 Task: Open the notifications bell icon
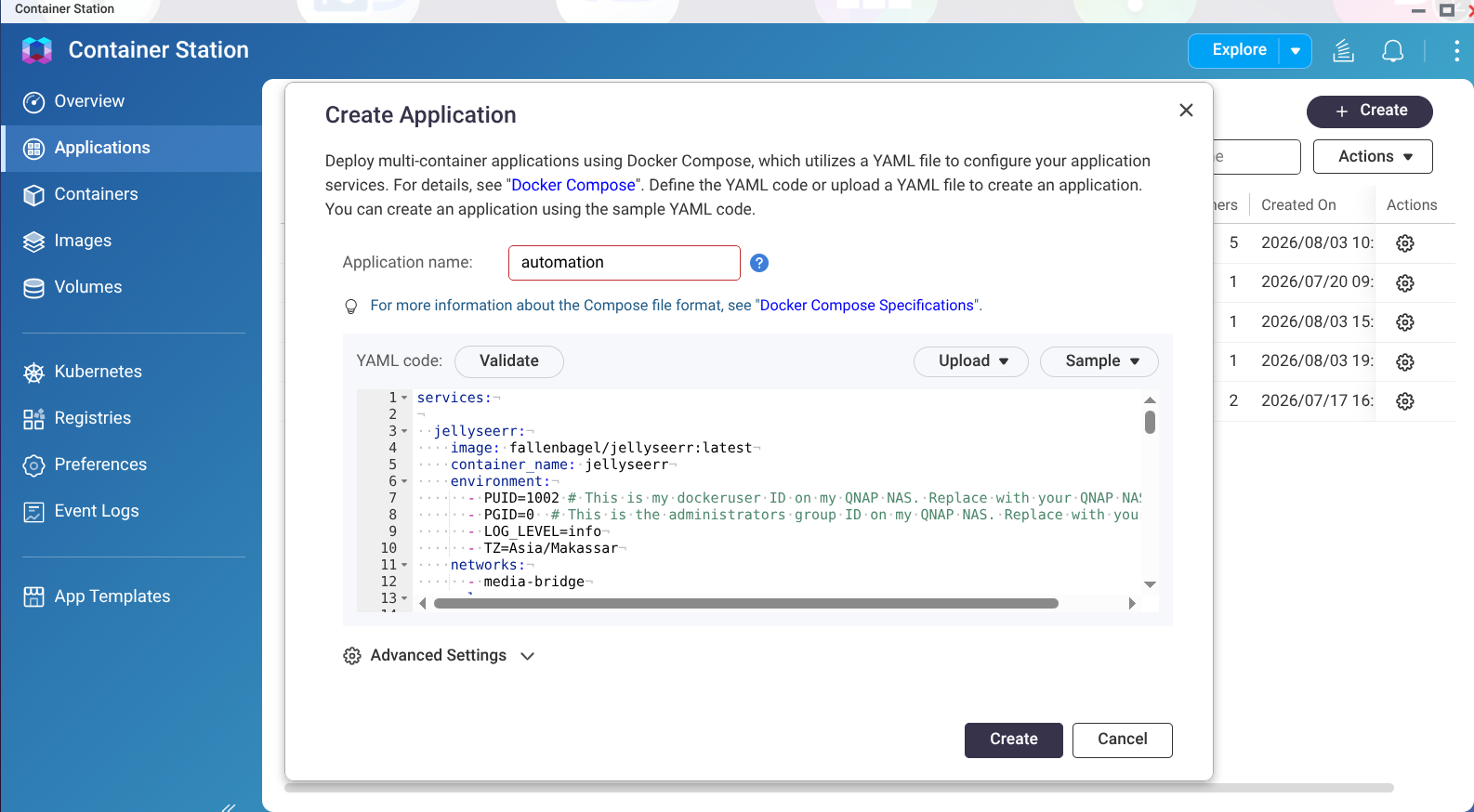pos(1392,51)
